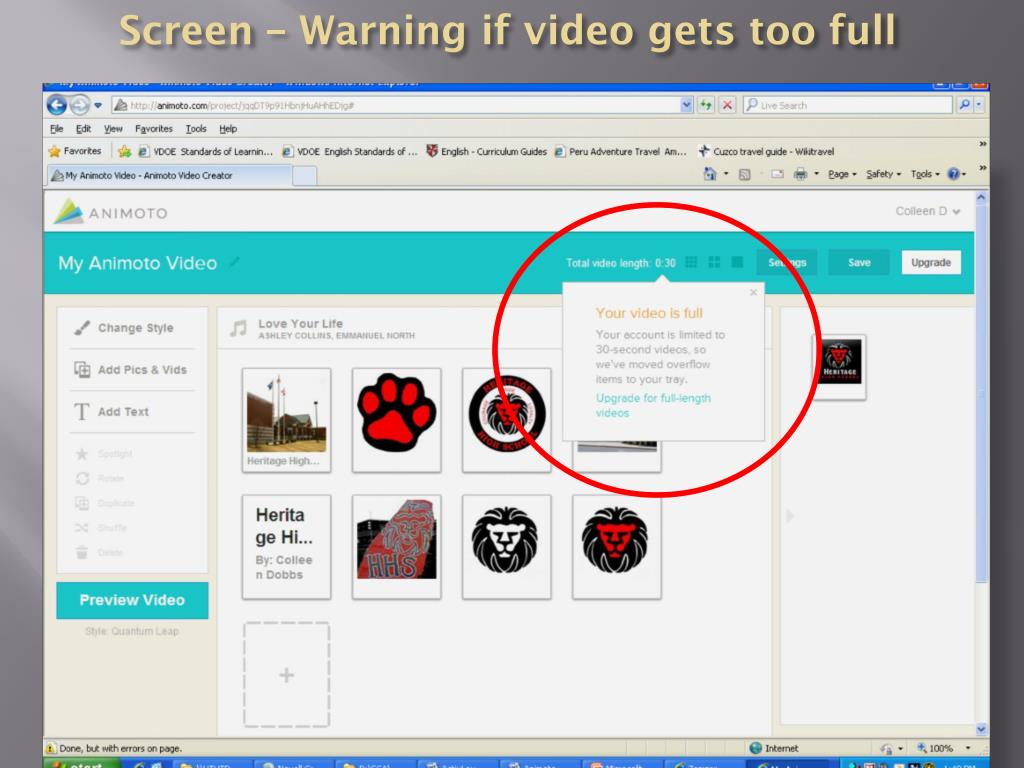Click the Animoto logo
1024x768 pixels.
pos(110,212)
